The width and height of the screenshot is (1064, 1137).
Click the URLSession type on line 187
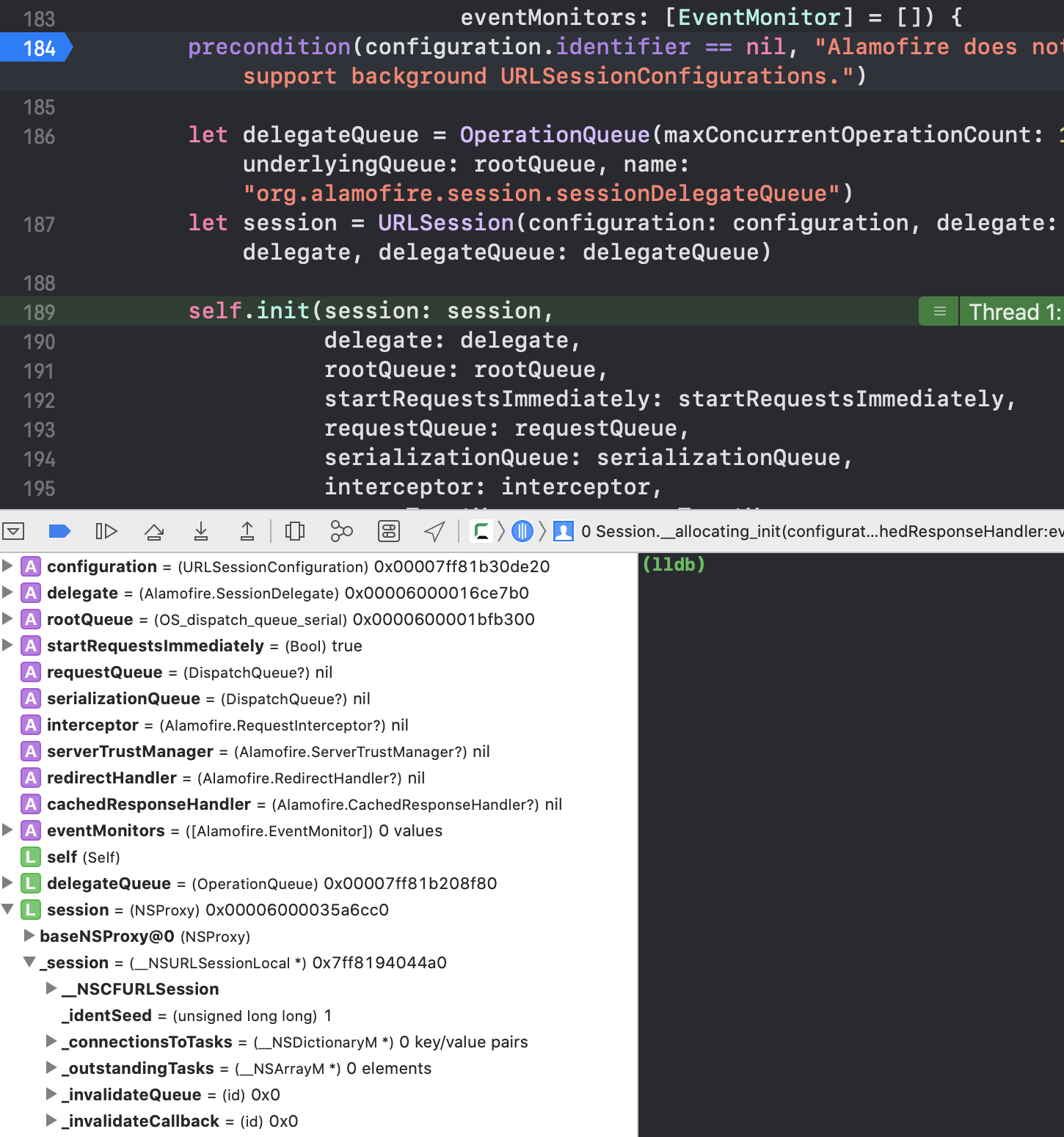pos(446,223)
